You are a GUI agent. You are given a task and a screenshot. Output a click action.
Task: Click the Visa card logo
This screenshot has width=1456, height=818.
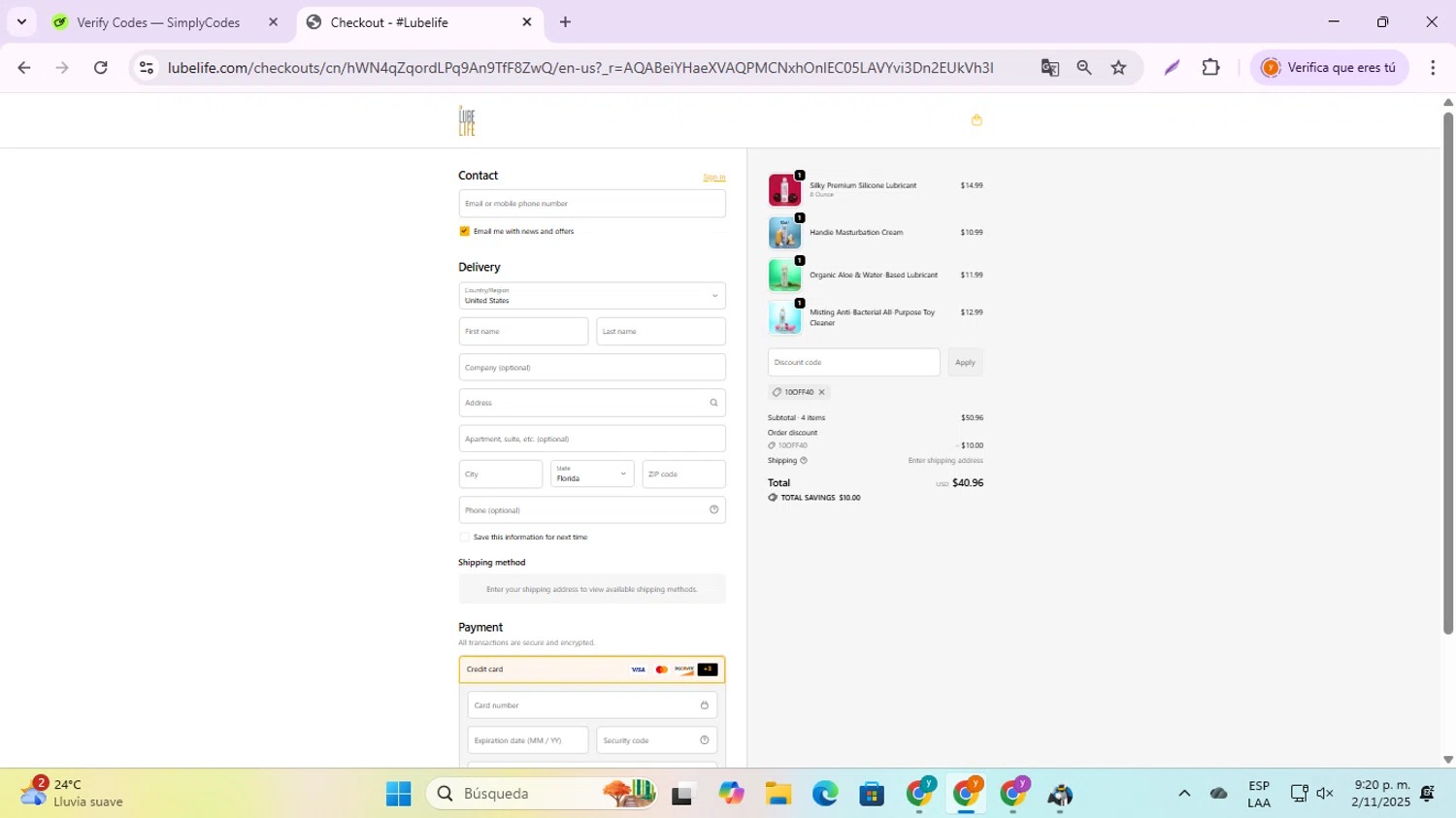click(638, 670)
